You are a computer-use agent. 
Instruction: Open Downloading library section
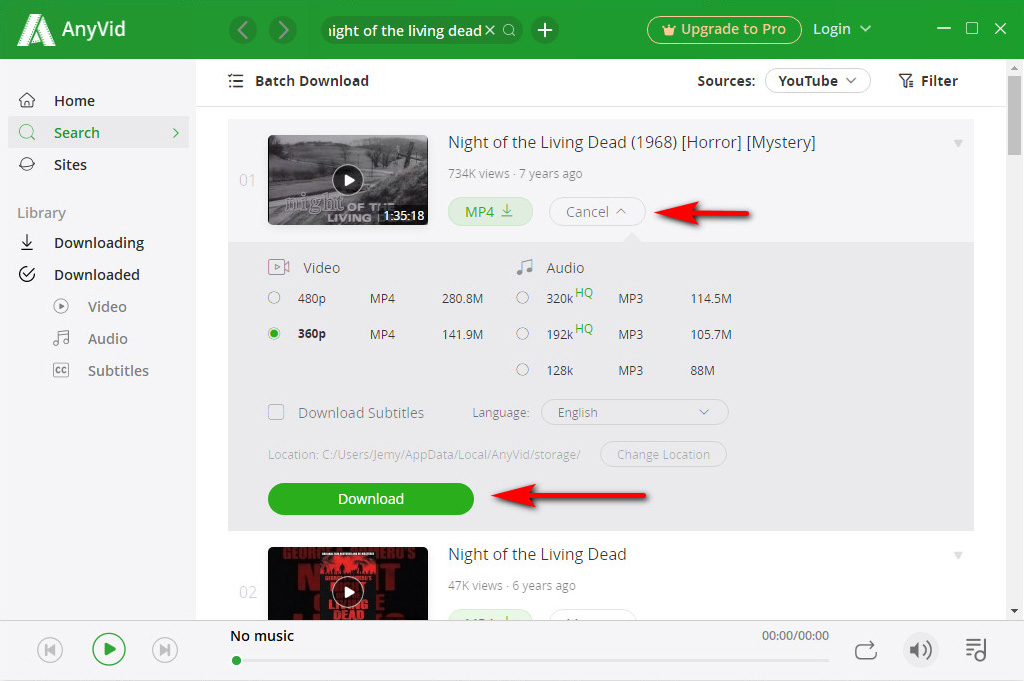click(99, 243)
